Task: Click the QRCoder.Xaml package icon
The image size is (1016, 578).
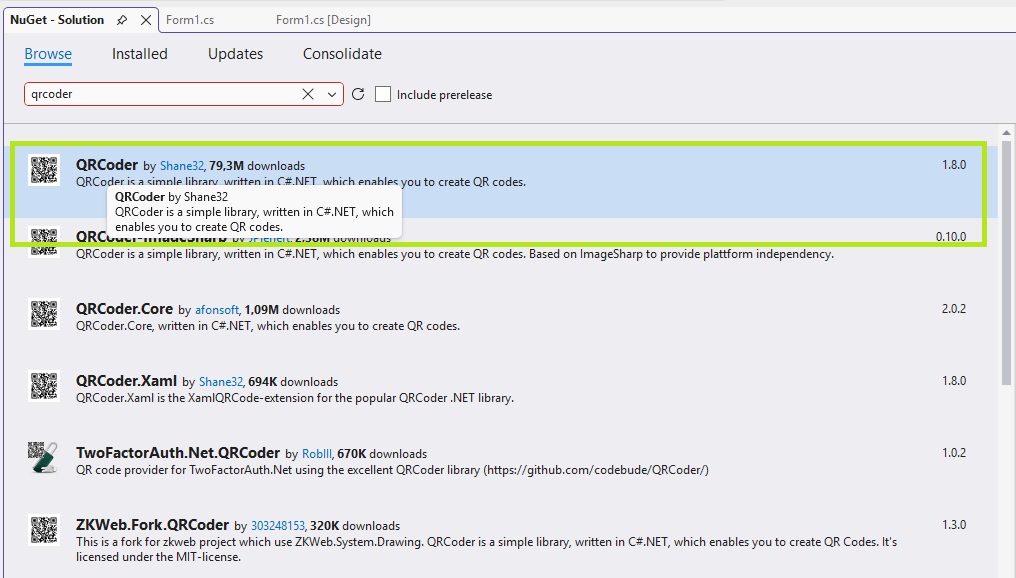Action: coord(44,386)
